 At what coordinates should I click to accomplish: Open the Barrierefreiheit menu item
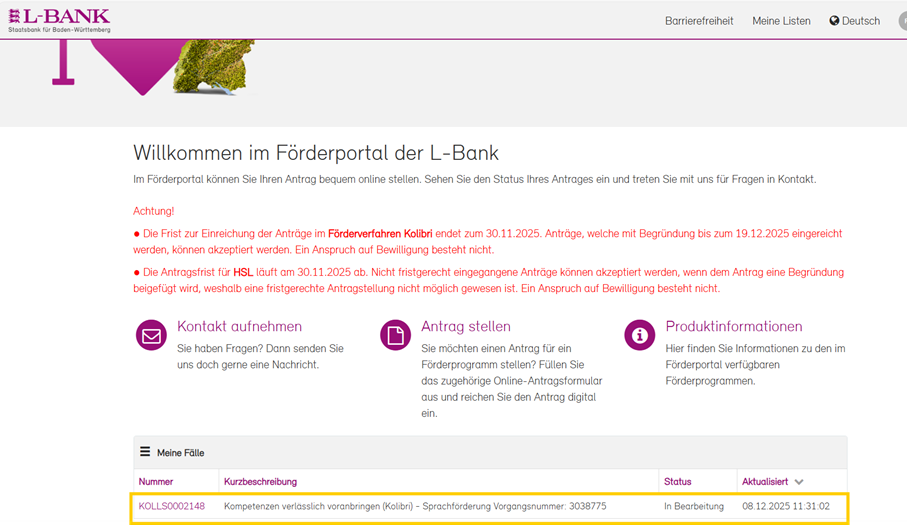(699, 21)
